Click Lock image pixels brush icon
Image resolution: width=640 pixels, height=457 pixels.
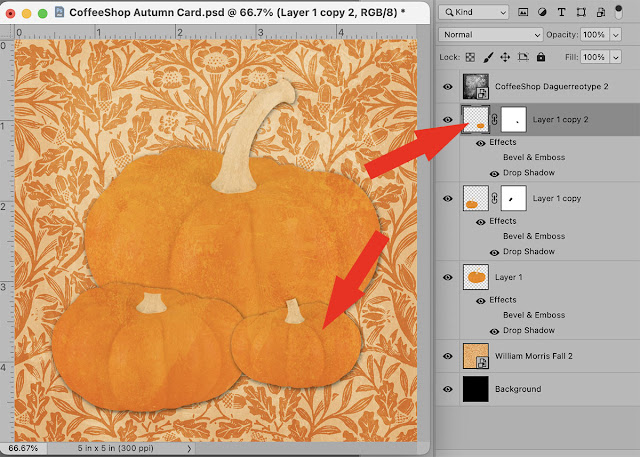click(488, 57)
